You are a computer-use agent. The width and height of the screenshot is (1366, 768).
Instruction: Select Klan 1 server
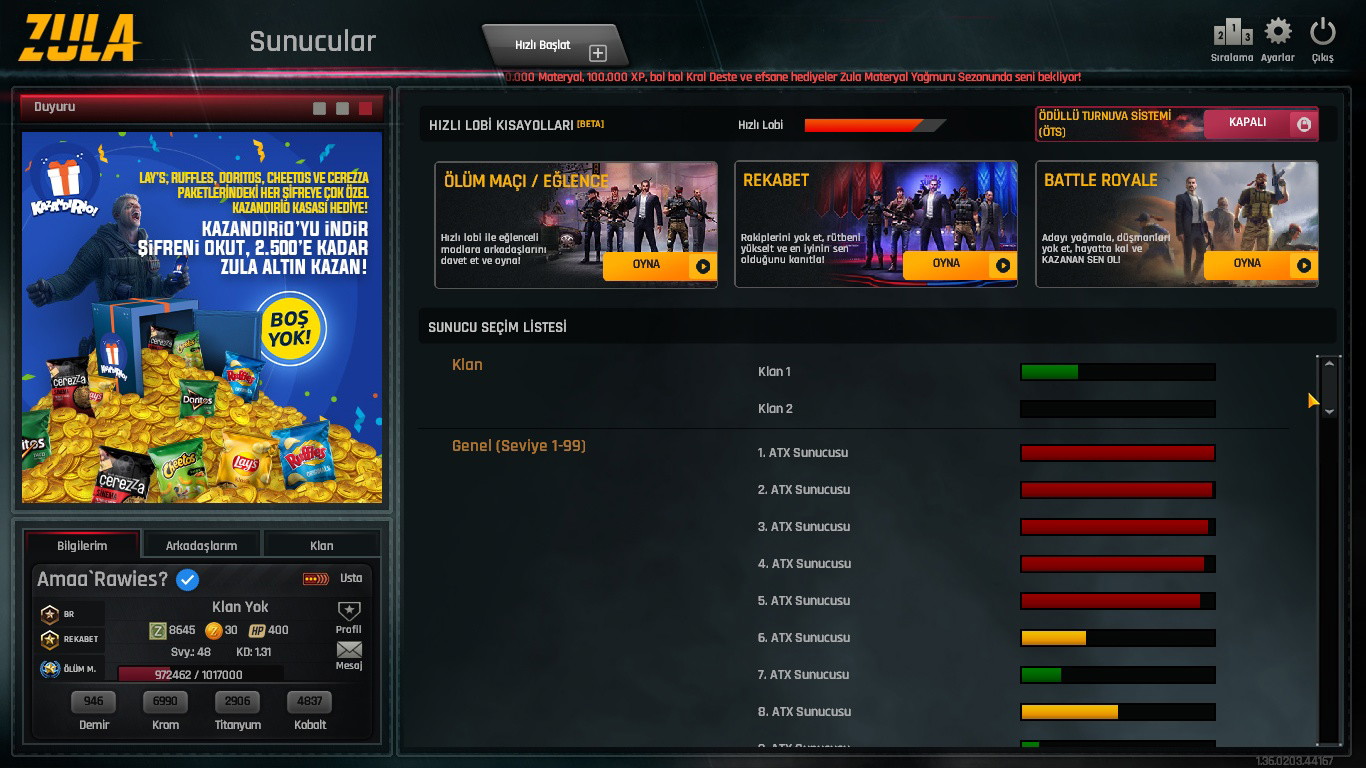pyautogui.click(x=775, y=372)
